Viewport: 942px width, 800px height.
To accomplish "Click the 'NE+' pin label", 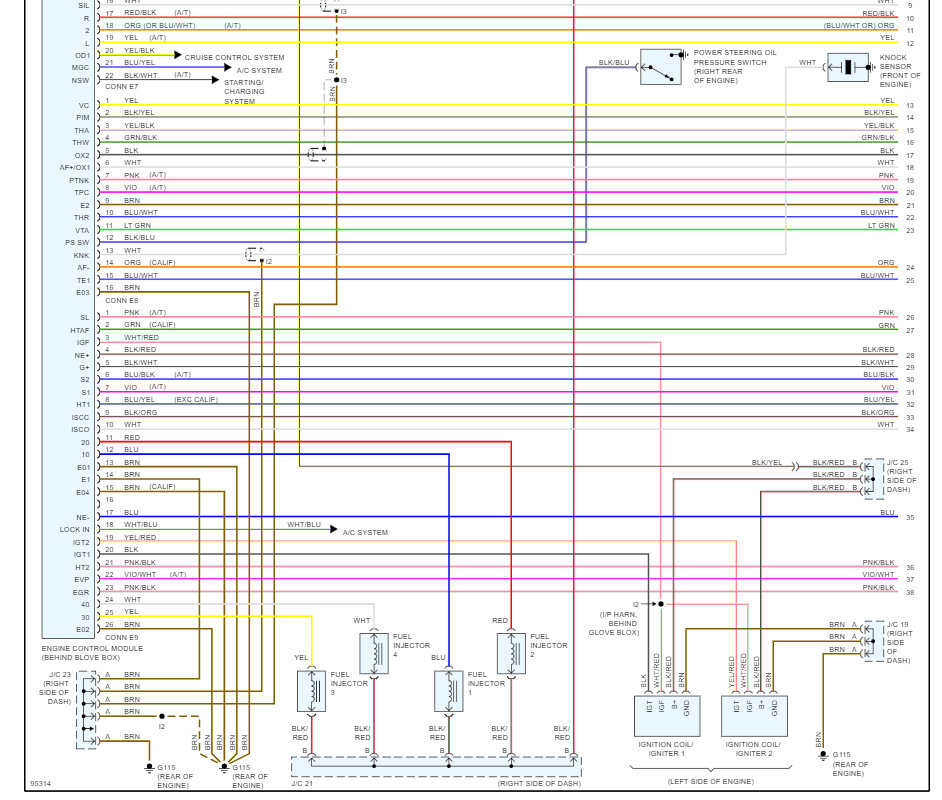I will [x=82, y=356].
